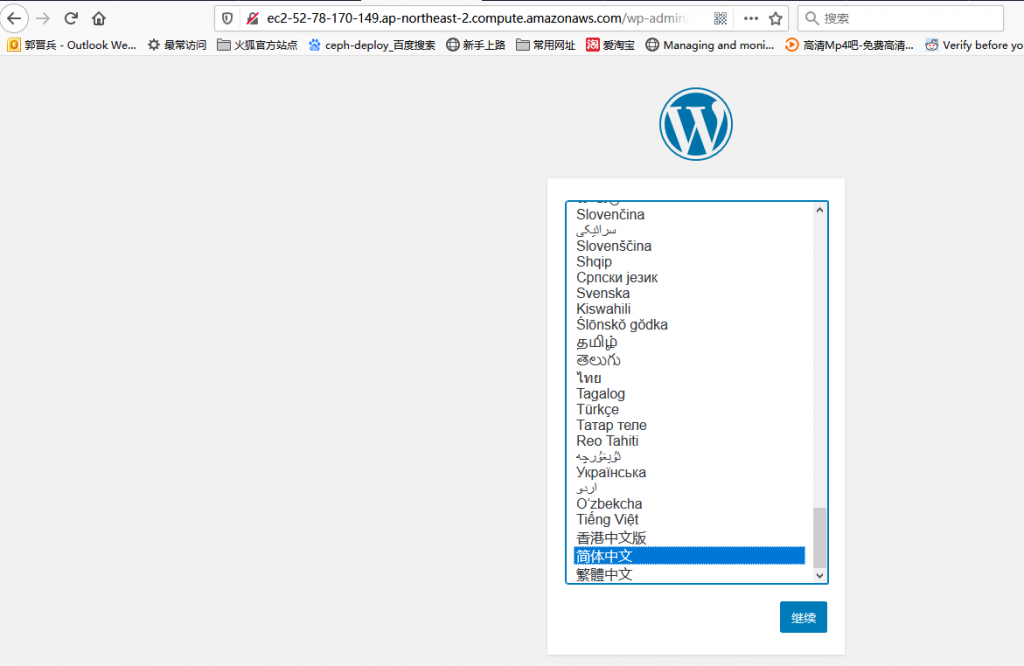Select Українська in the language list
Viewport: 1024px width, 666px height.
click(x=690, y=472)
